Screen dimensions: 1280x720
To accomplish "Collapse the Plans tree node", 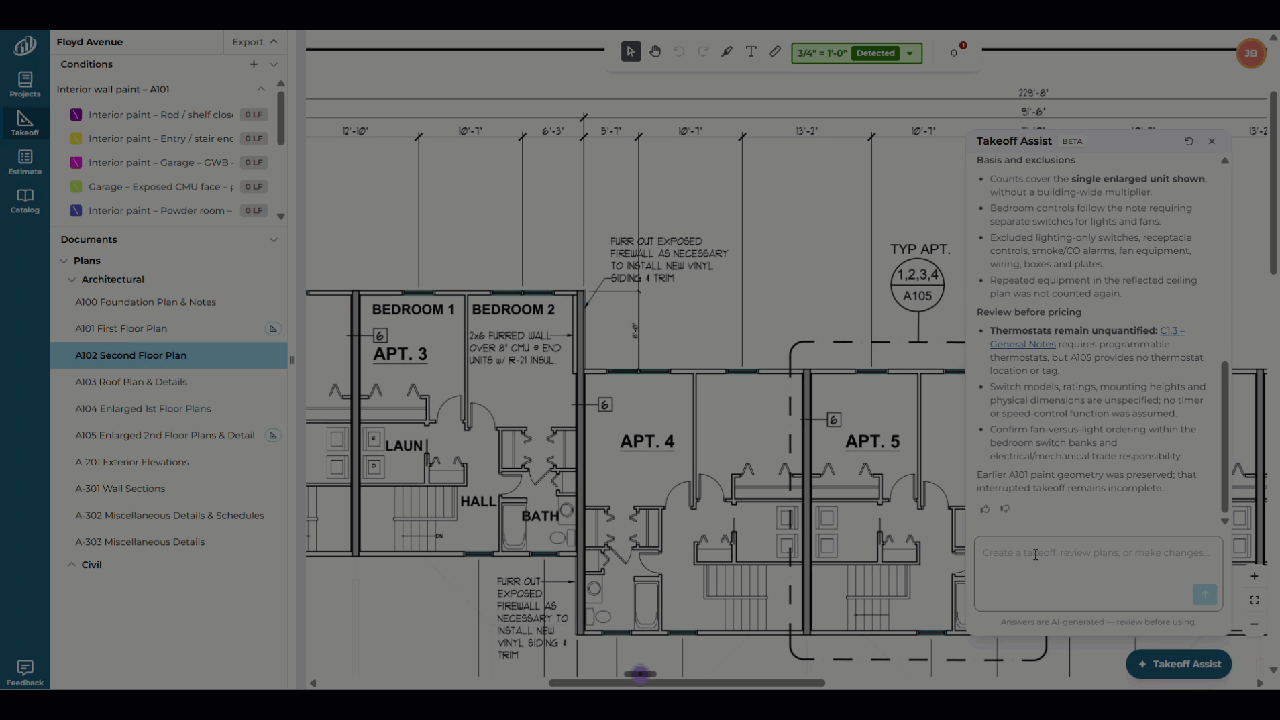I will tap(64, 260).
